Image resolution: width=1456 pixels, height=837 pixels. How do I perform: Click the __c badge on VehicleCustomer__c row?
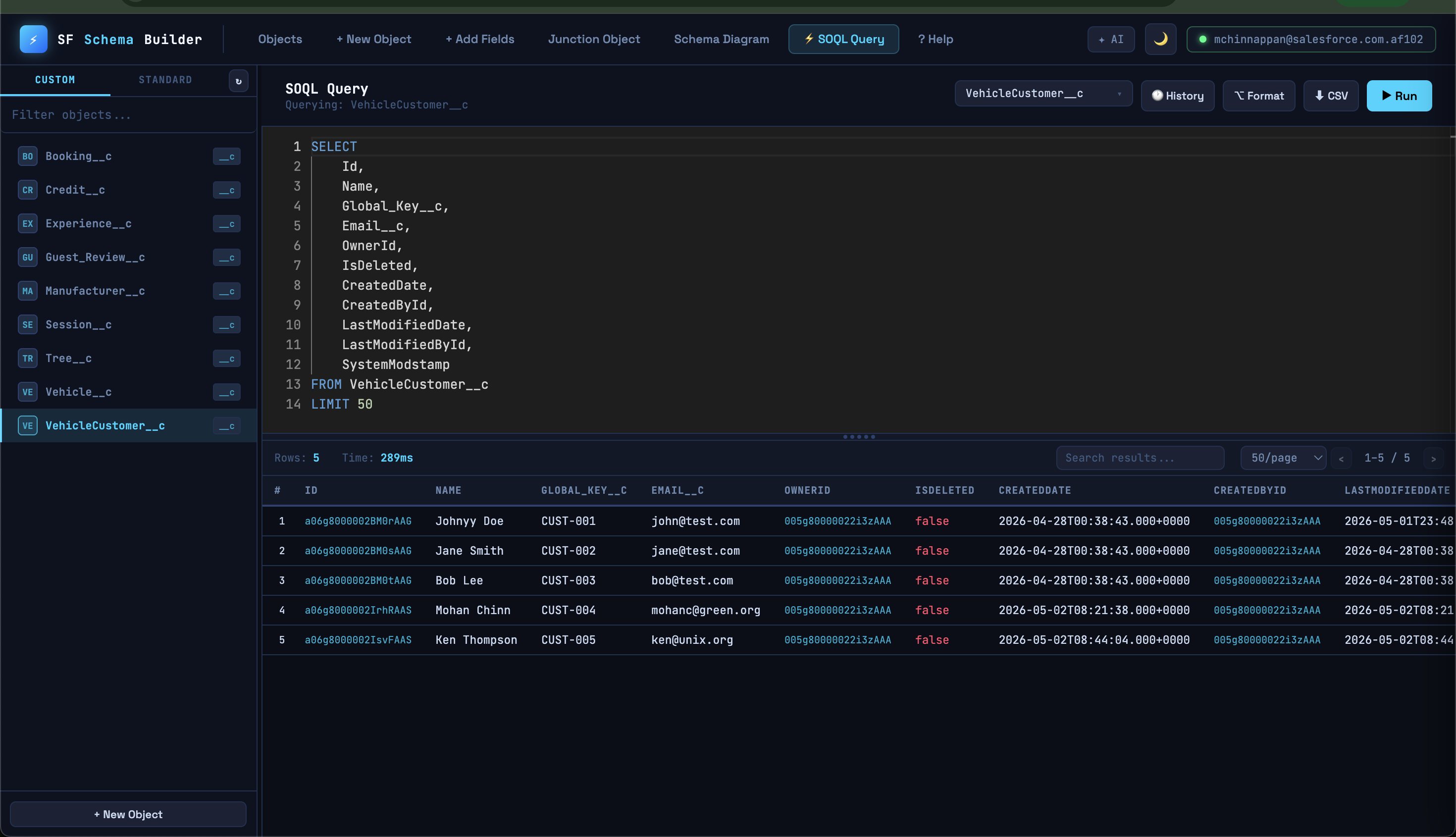click(226, 426)
